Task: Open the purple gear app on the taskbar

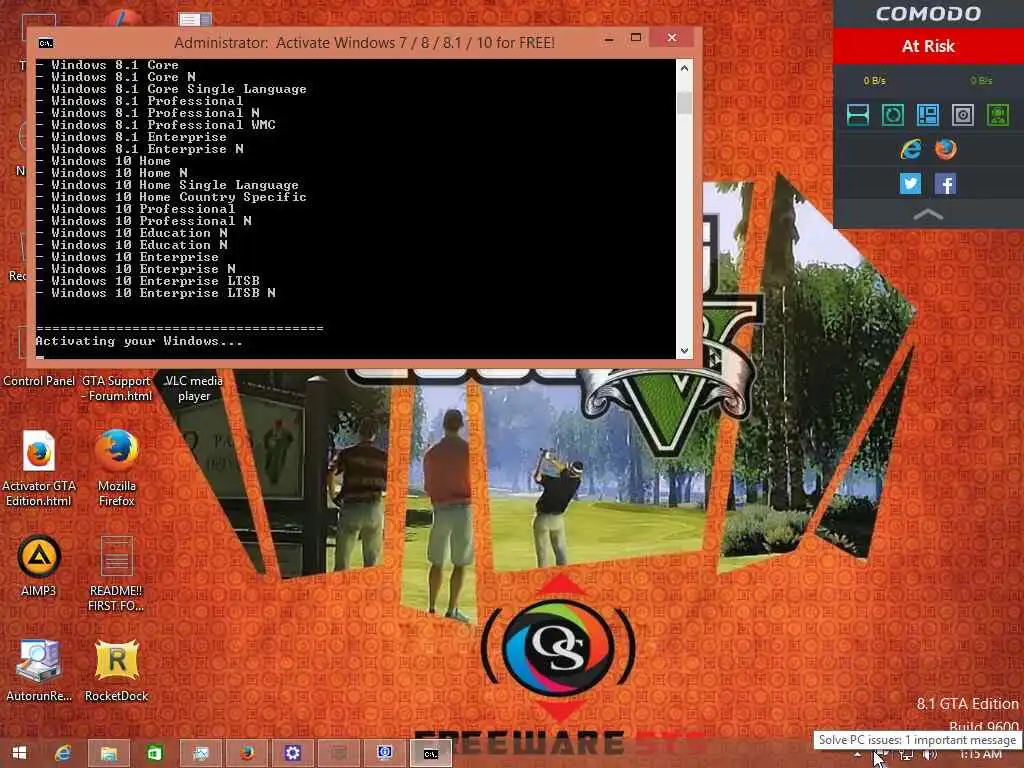Action: pyautogui.click(x=293, y=754)
